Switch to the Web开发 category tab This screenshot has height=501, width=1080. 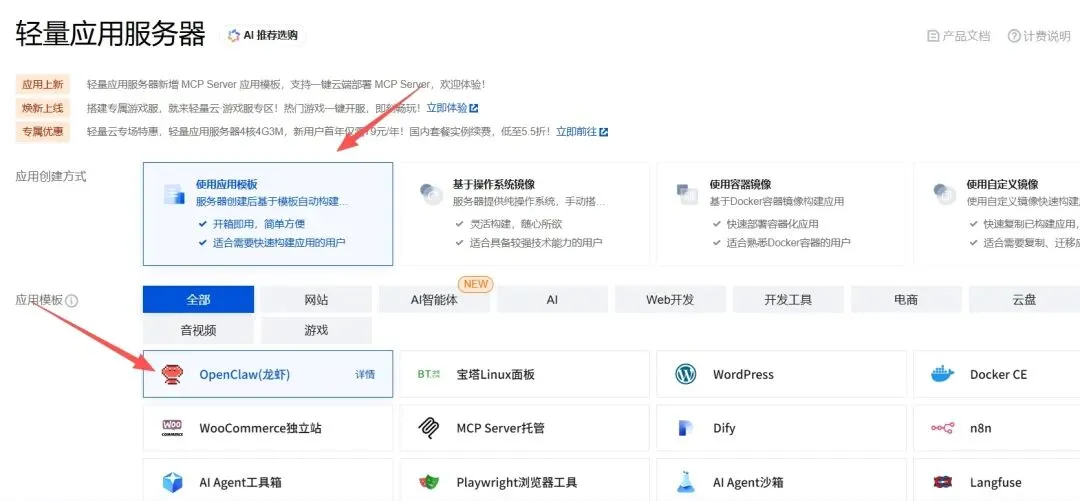click(x=670, y=300)
